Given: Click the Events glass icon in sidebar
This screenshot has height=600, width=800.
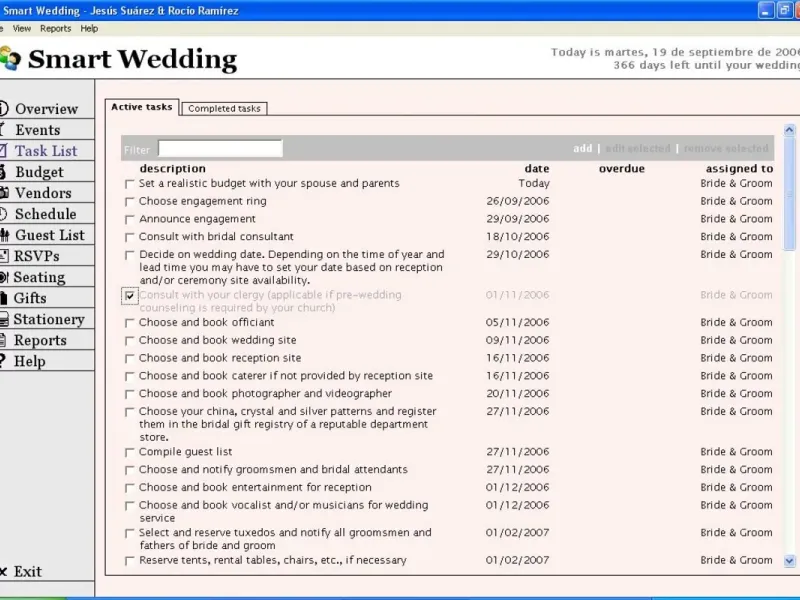Looking at the screenshot, I should 3,130.
